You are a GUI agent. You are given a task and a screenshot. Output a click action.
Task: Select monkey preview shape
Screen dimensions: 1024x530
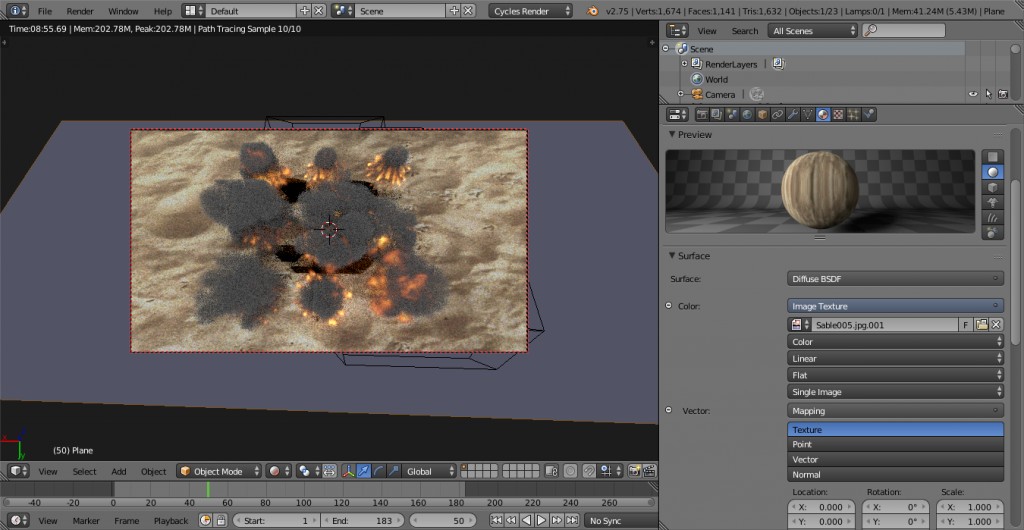993,202
